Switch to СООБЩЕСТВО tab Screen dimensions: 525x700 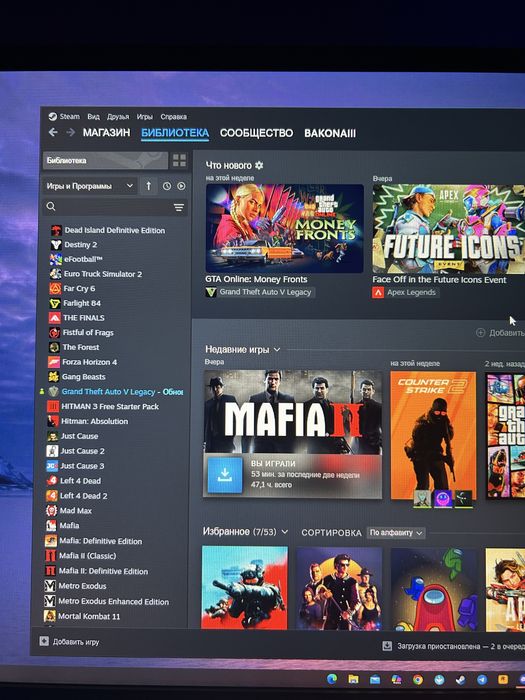coord(256,133)
